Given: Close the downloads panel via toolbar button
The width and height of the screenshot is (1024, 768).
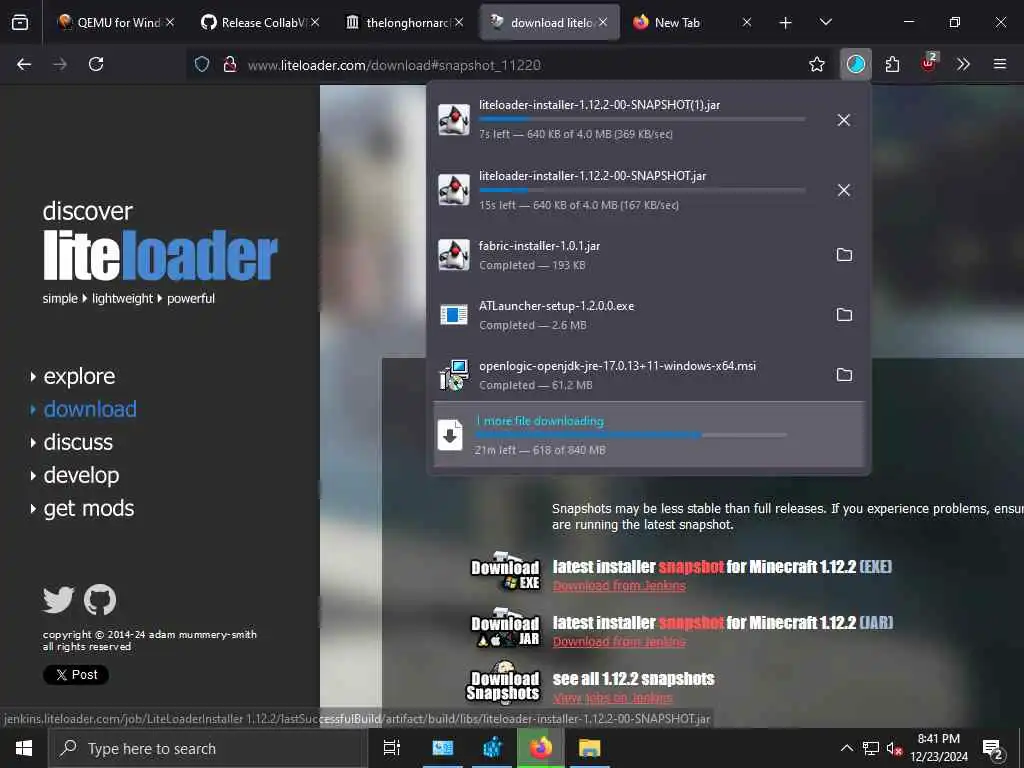Looking at the screenshot, I should (x=856, y=64).
